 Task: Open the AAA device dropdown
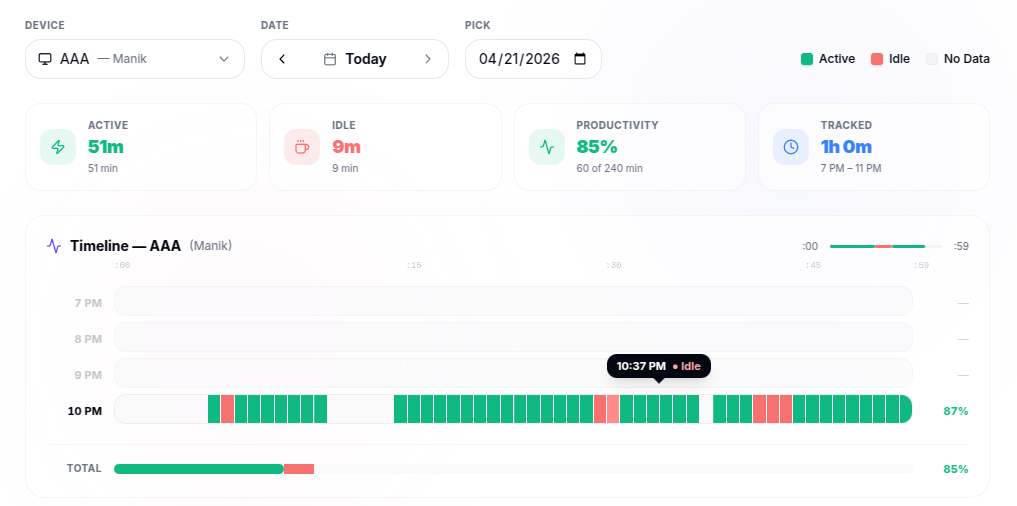tap(134, 59)
